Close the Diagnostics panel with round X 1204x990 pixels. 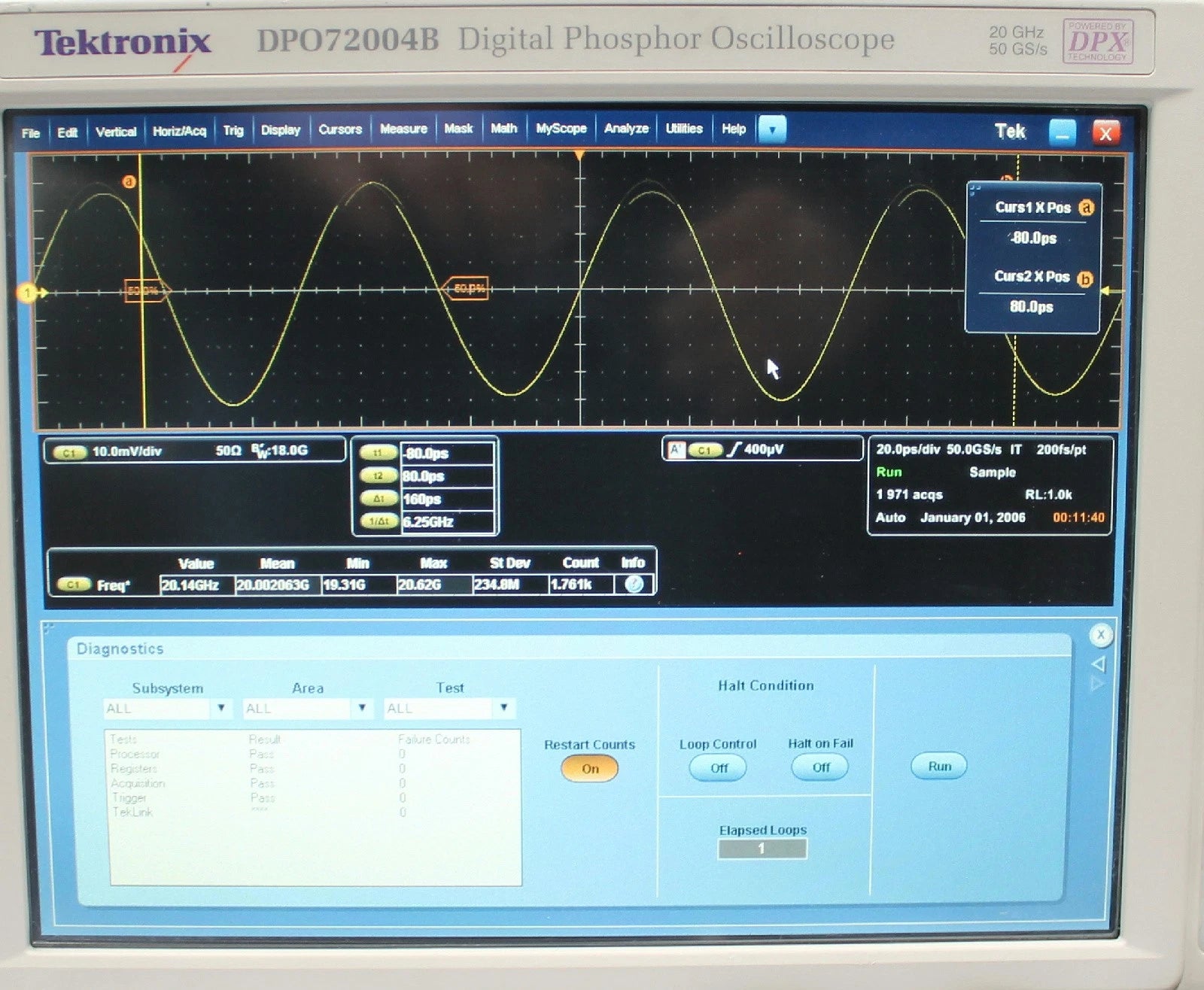(x=1101, y=636)
